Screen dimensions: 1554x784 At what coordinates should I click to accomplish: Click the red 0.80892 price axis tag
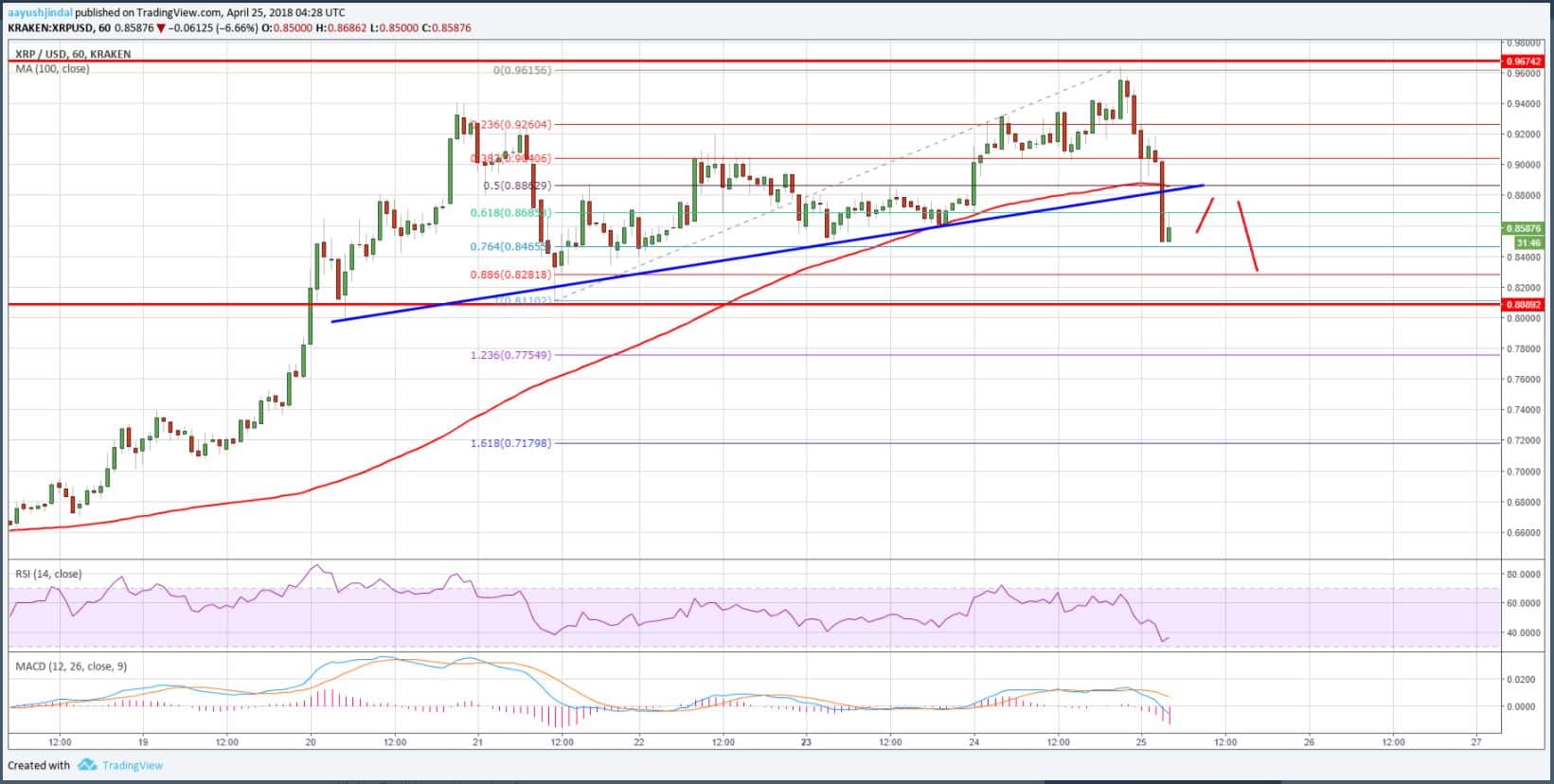[x=1523, y=305]
